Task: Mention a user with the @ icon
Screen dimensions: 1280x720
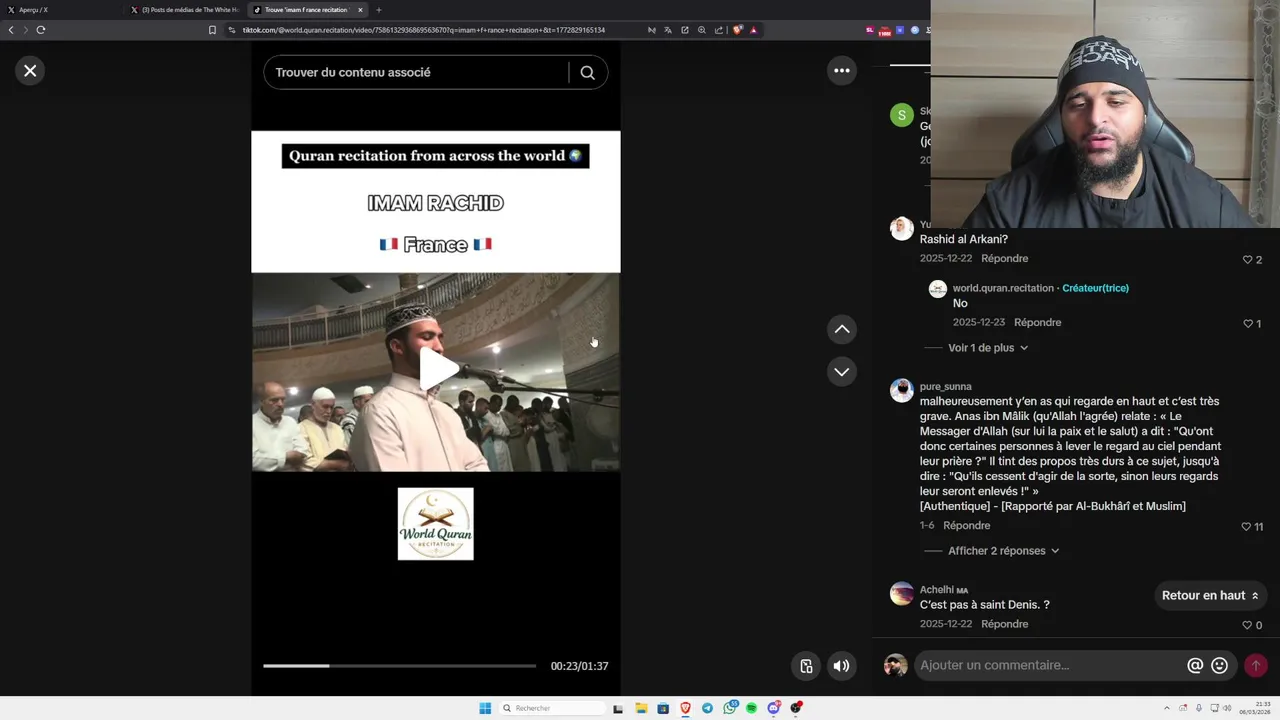Action: [x=1195, y=665]
